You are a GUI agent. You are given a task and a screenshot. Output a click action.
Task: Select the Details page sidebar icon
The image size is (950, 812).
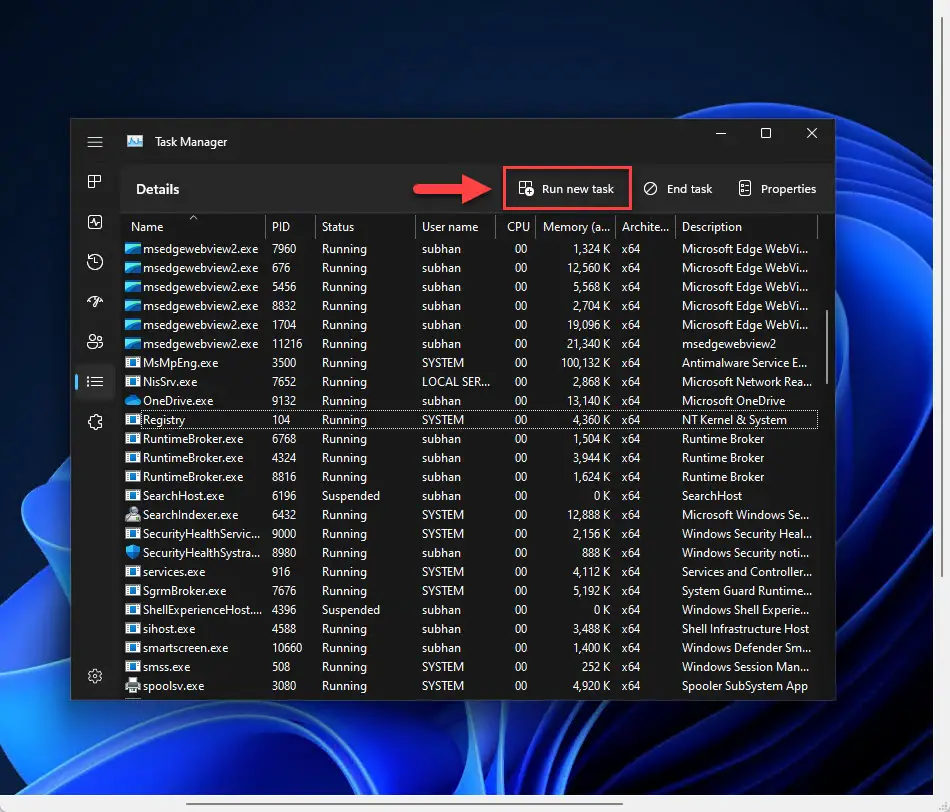[95, 381]
